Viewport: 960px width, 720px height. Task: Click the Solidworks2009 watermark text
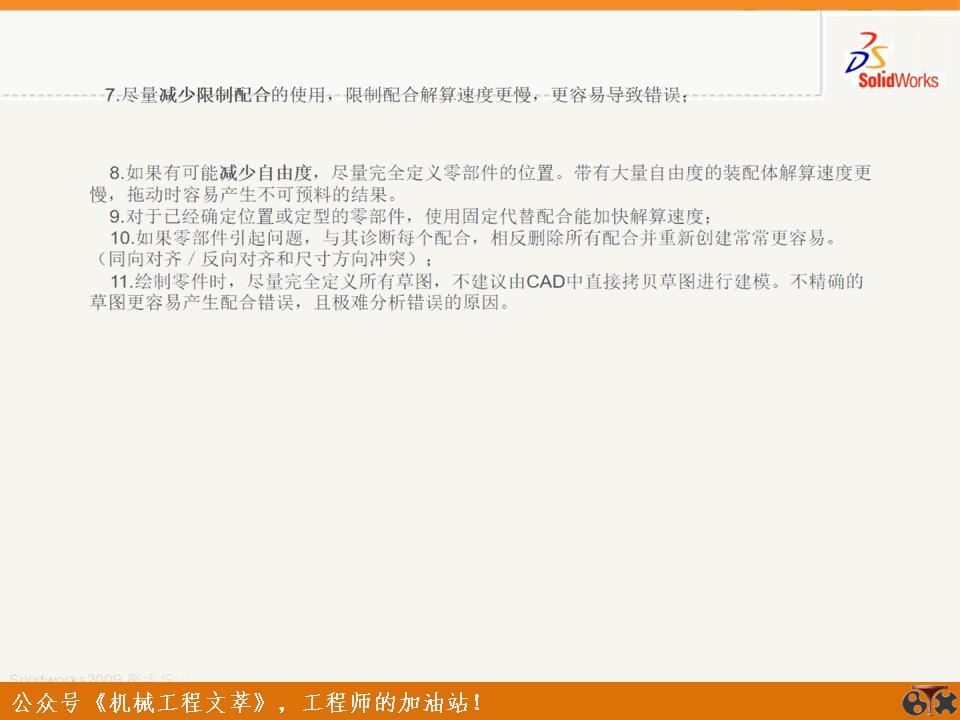70,675
